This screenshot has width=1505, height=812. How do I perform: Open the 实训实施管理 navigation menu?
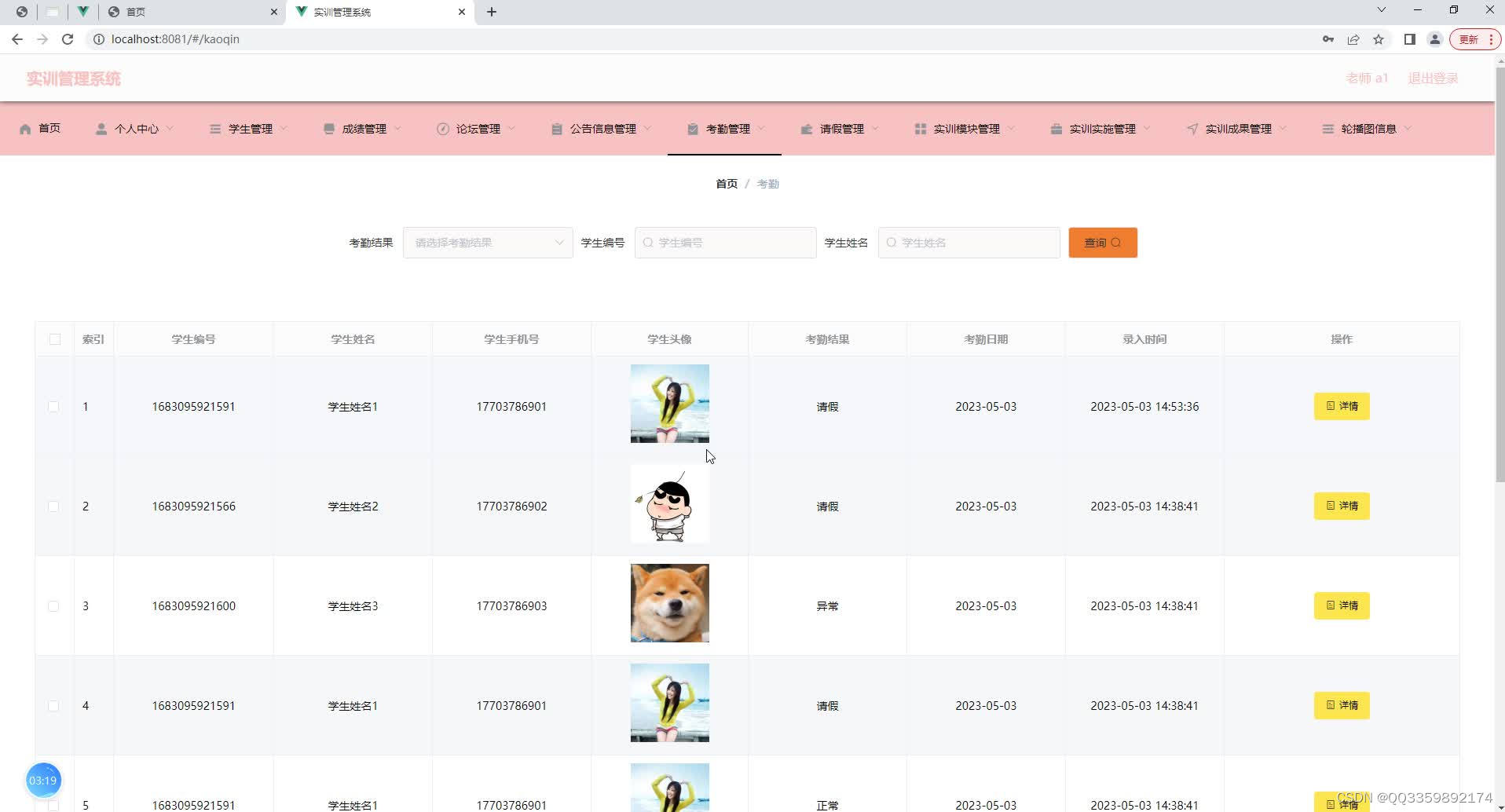click(x=1100, y=129)
